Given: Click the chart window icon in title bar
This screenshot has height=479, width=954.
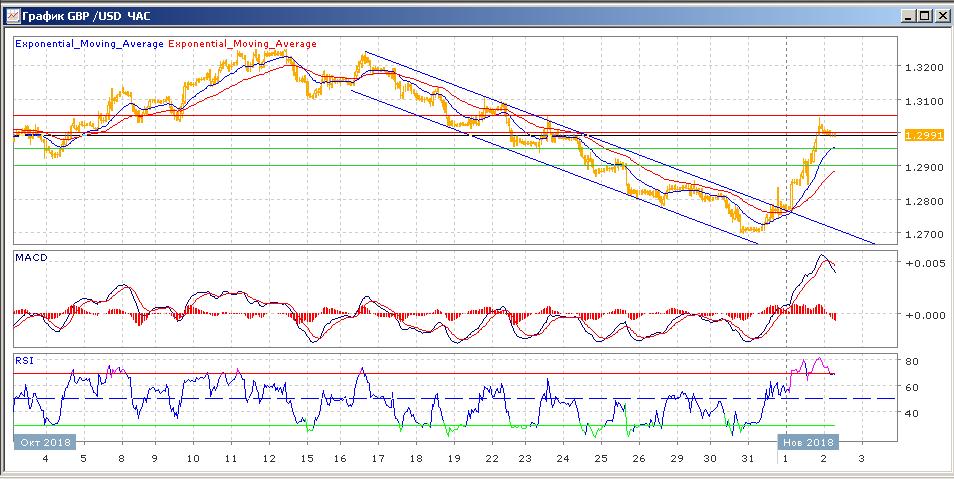Looking at the screenshot, I should click(x=12, y=15).
